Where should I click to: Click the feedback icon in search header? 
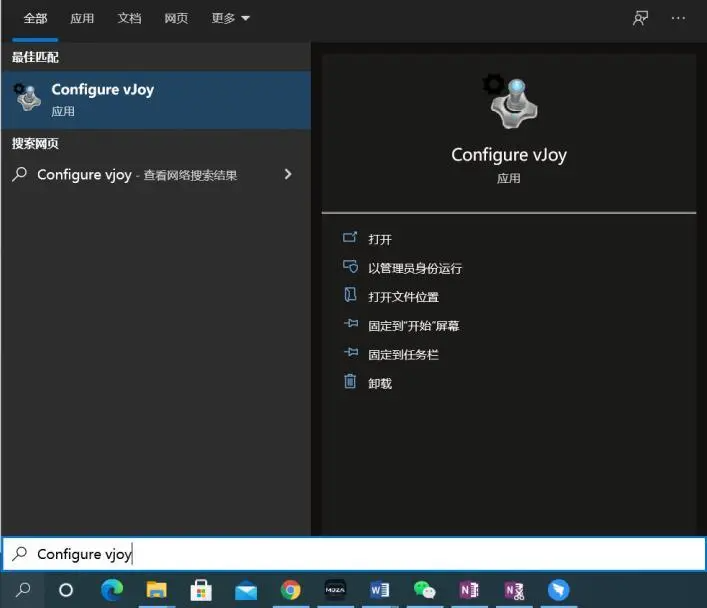640,18
